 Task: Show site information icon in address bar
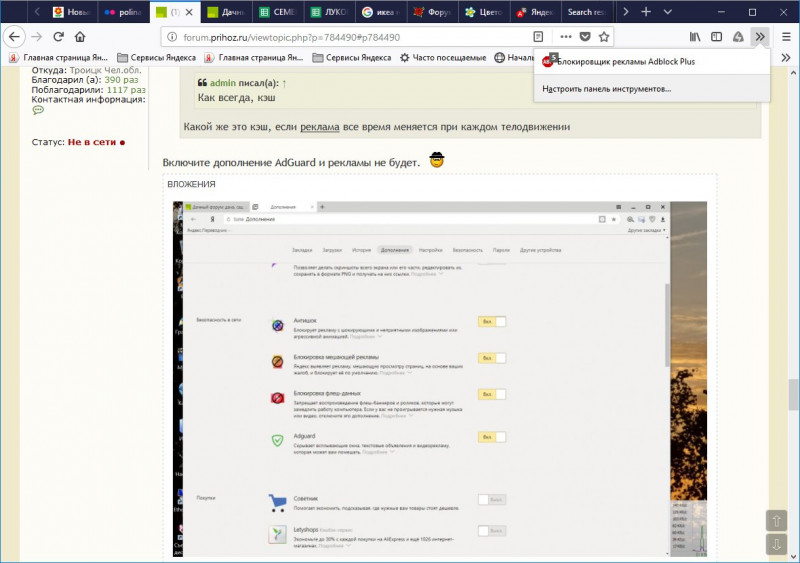click(x=172, y=37)
